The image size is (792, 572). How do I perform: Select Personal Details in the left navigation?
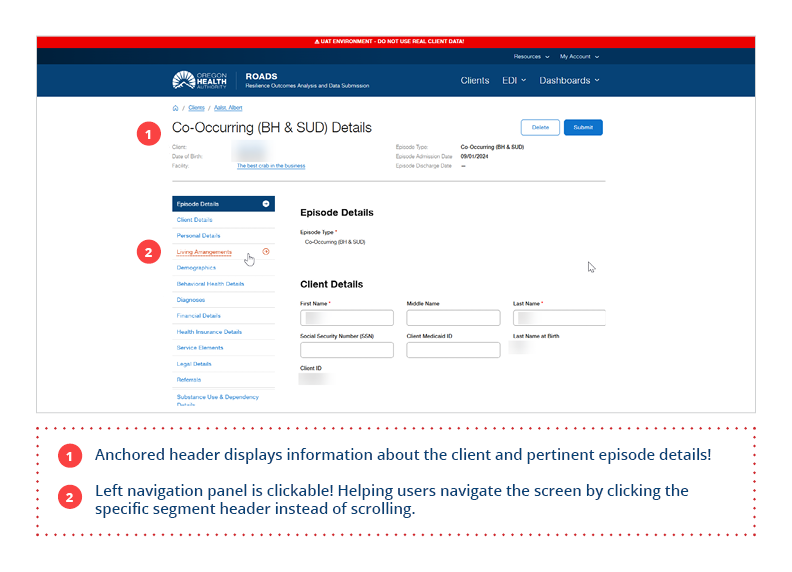(x=198, y=236)
